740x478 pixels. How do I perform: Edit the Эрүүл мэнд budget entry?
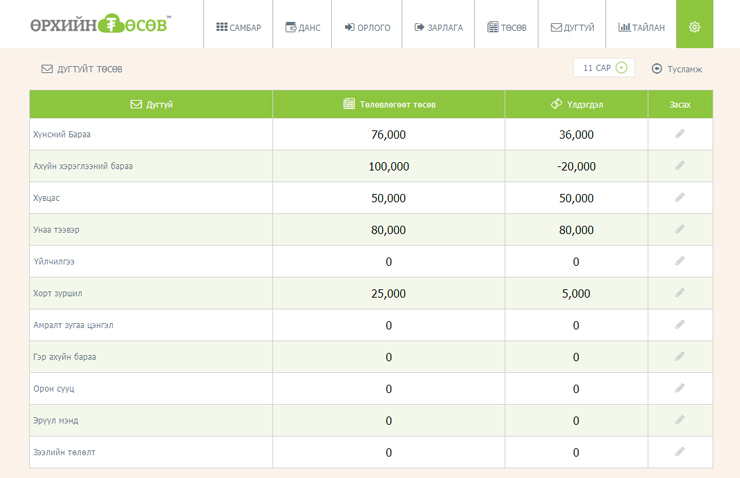click(x=680, y=420)
